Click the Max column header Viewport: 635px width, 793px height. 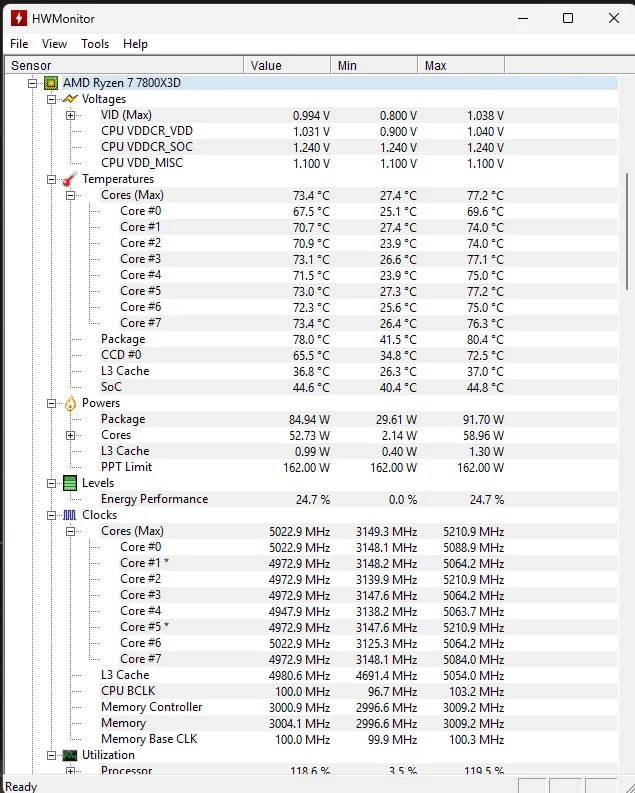(x=460, y=65)
